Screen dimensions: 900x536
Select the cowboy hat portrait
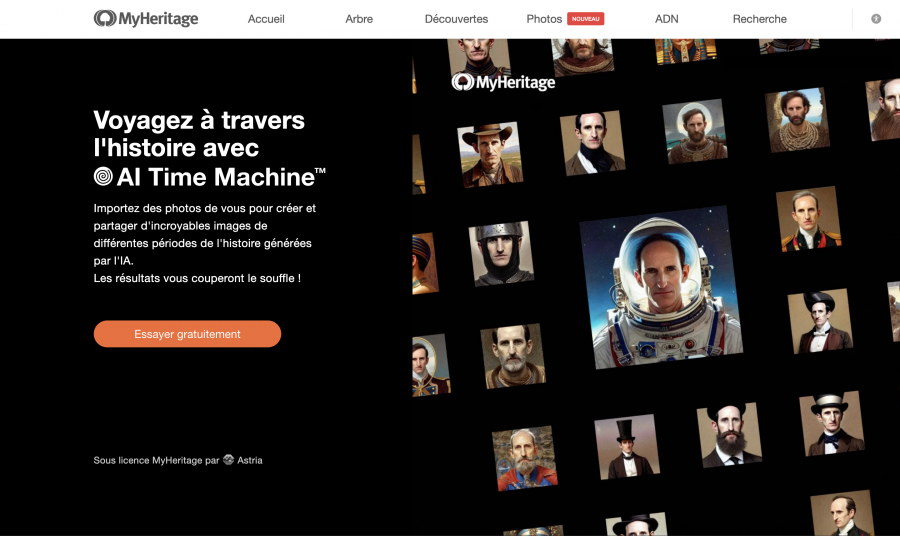point(490,154)
